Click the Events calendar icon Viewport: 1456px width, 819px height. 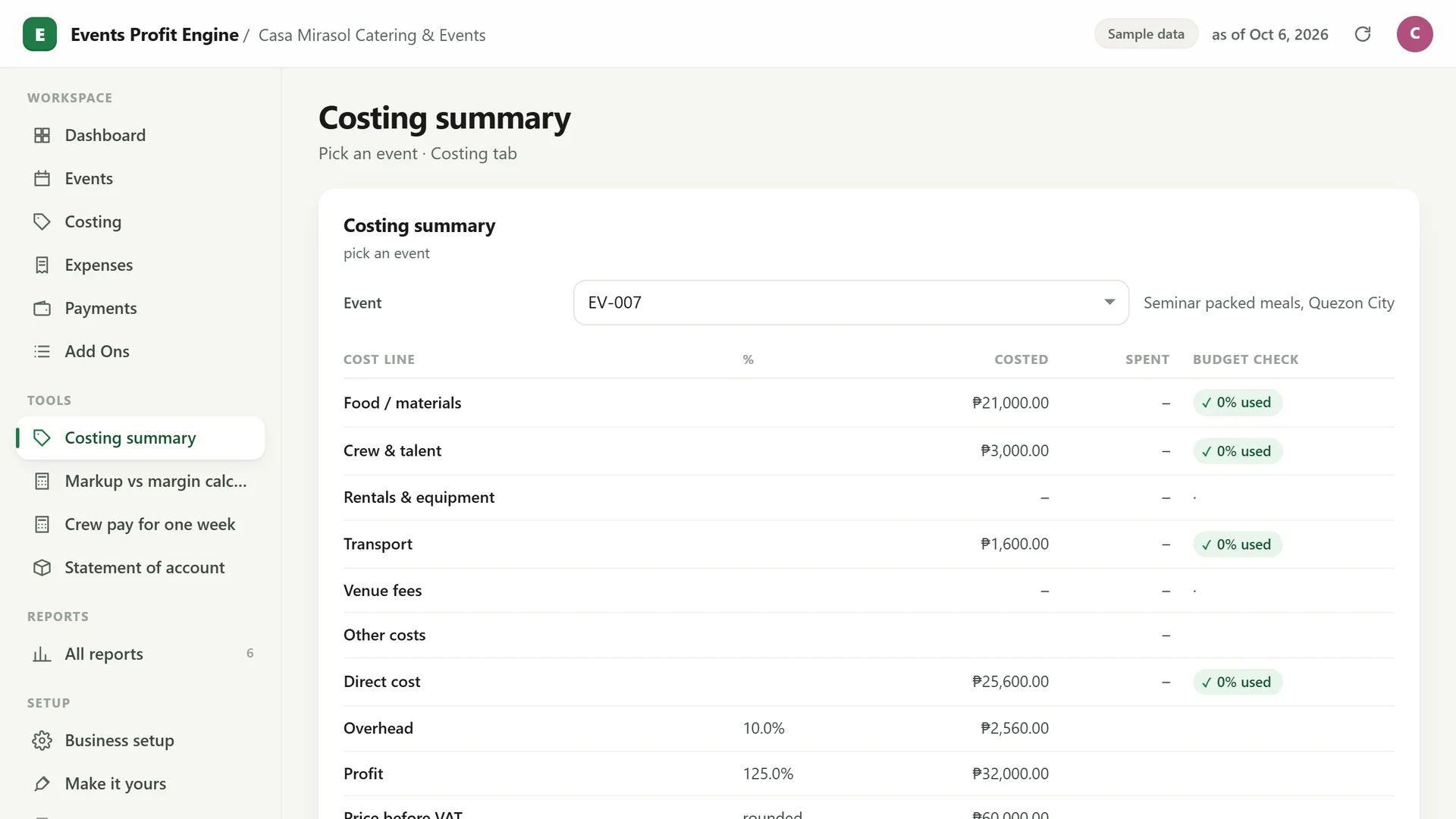[x=42, y=178]
